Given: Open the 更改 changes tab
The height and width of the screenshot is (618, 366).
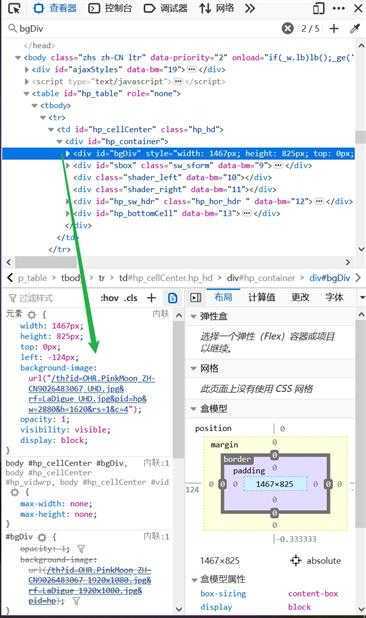Looking at the screenshot, I should point(300,297).
